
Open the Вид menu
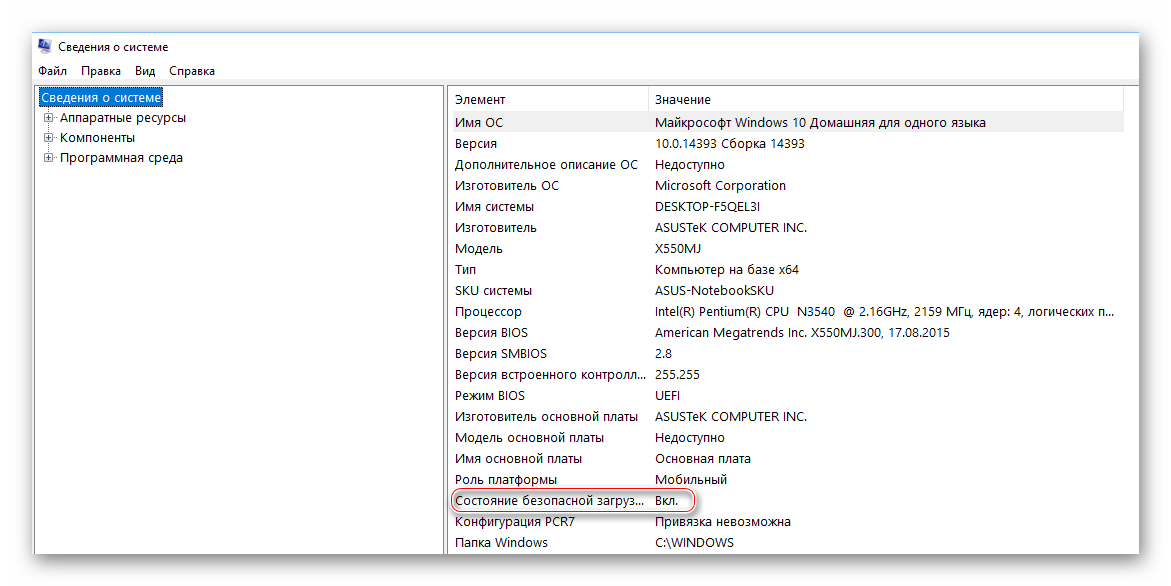click(145, 71)
